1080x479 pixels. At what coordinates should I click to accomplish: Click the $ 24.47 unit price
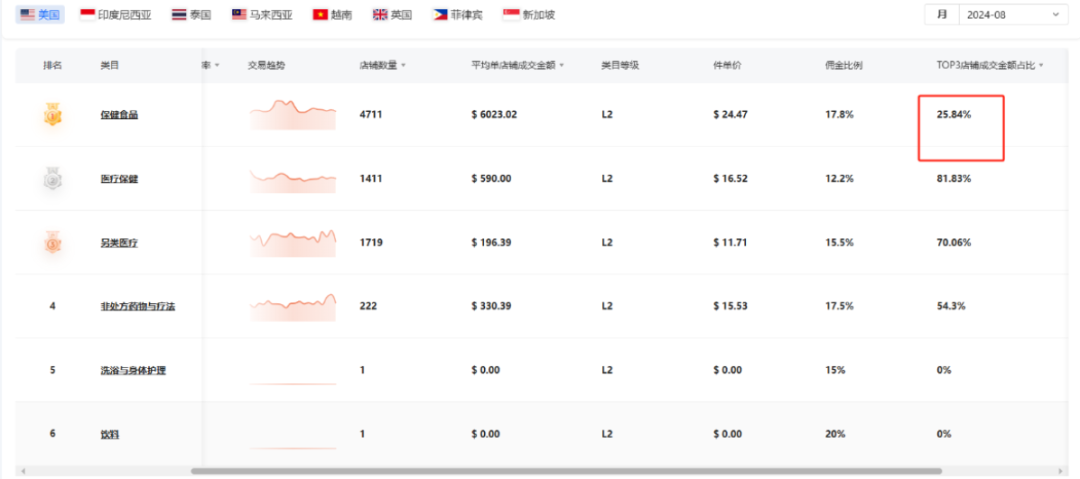tap(730, 115)
